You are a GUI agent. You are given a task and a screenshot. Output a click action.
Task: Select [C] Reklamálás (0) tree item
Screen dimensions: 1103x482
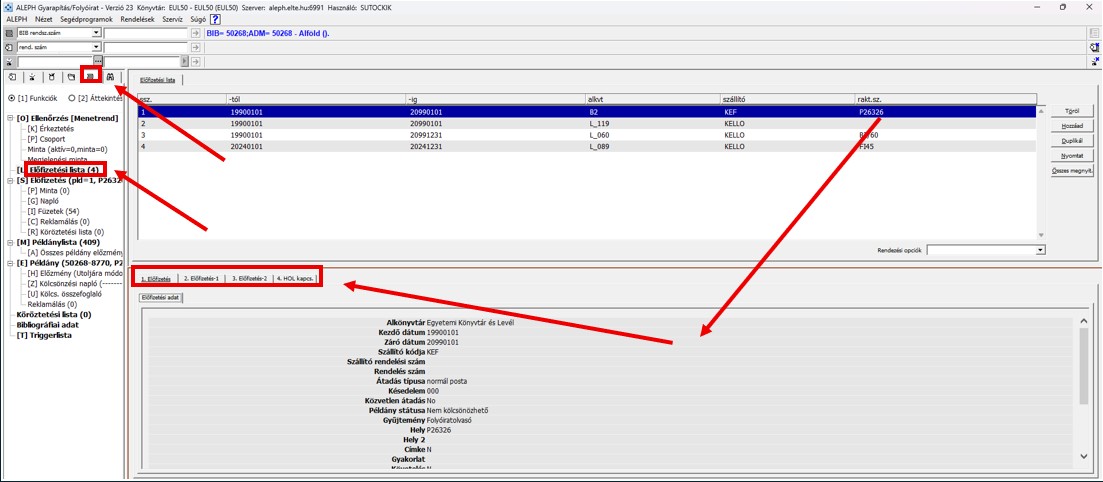click(58, 222)
